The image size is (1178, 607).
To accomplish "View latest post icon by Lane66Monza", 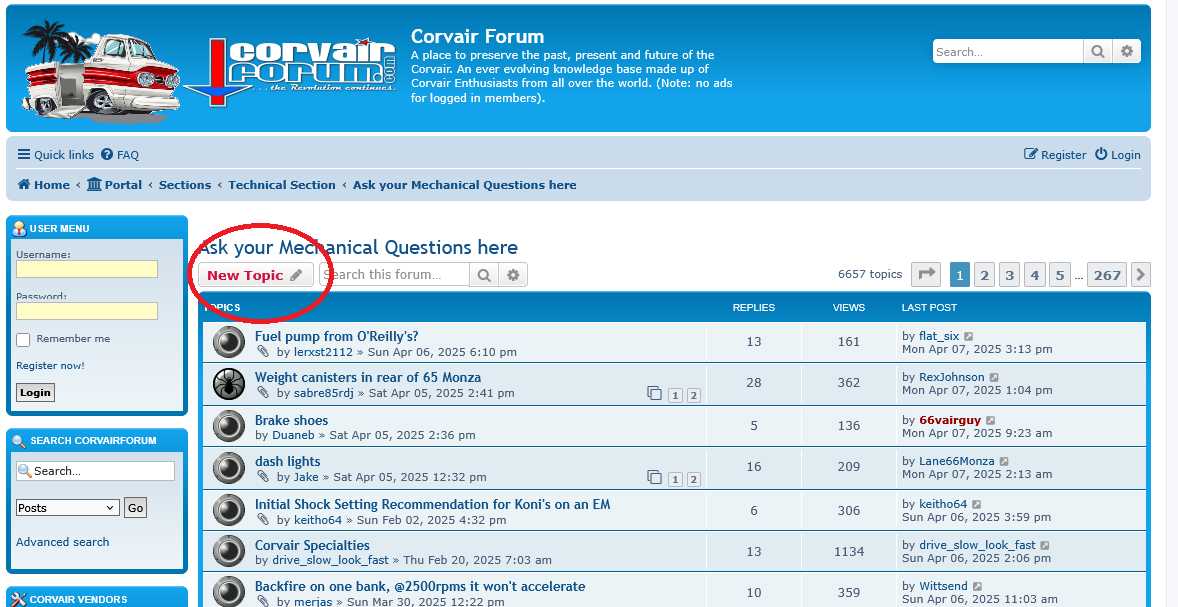I will point(1004,461).
